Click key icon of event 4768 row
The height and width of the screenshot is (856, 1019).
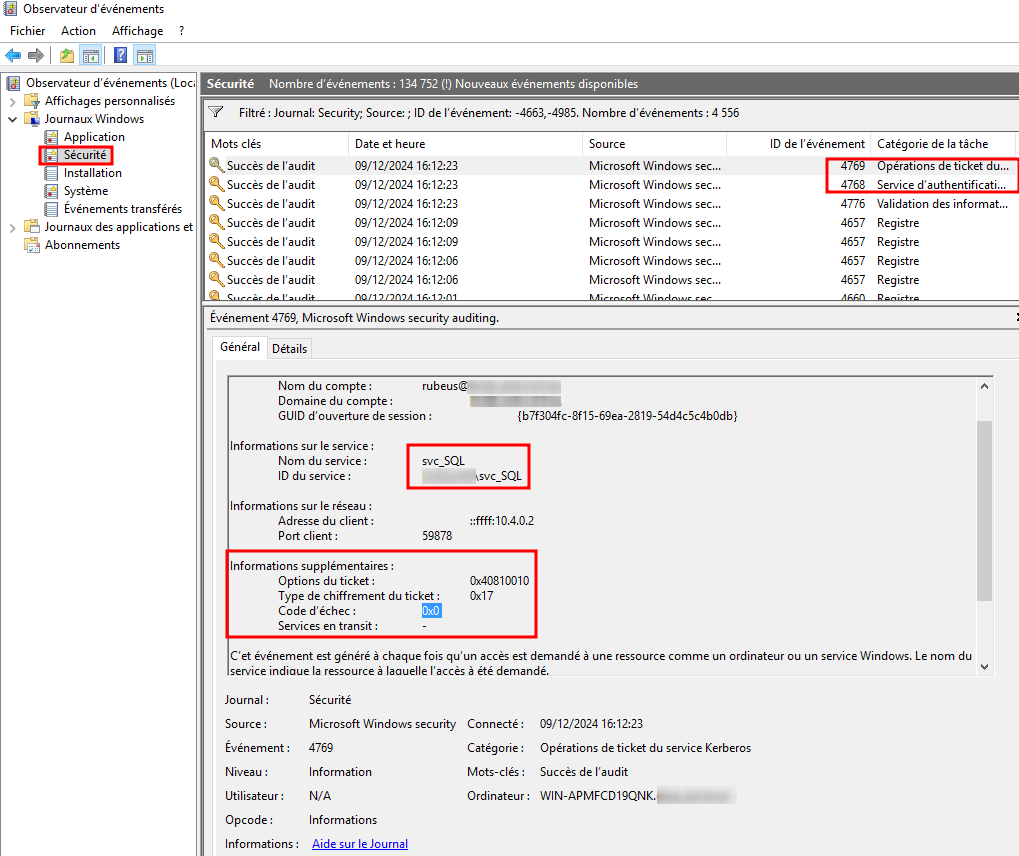pos(216,184)
